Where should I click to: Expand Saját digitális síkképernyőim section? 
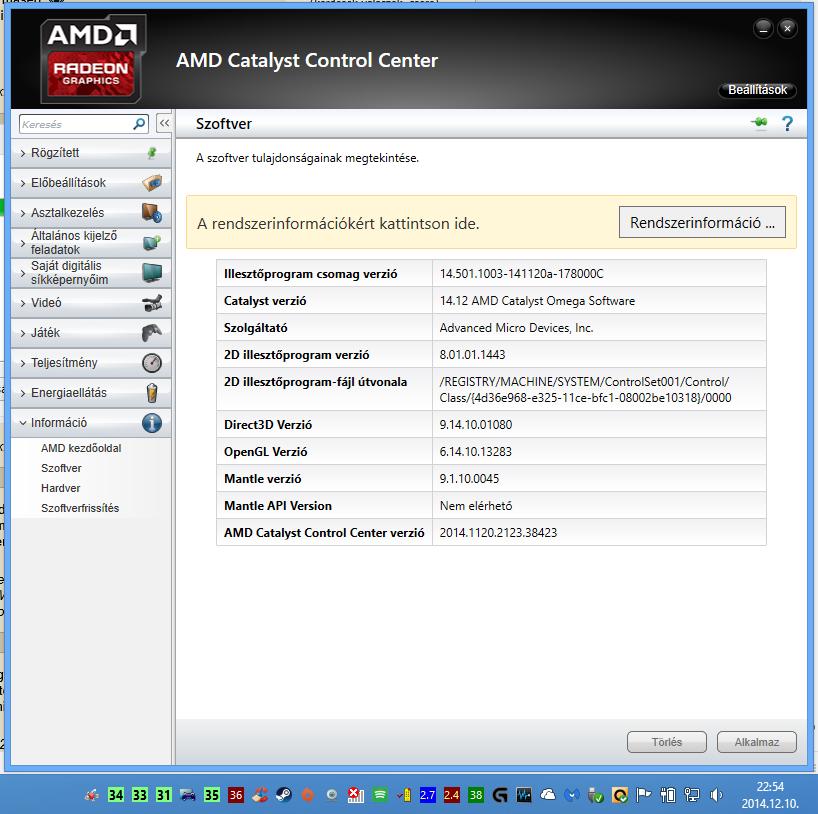91,273
